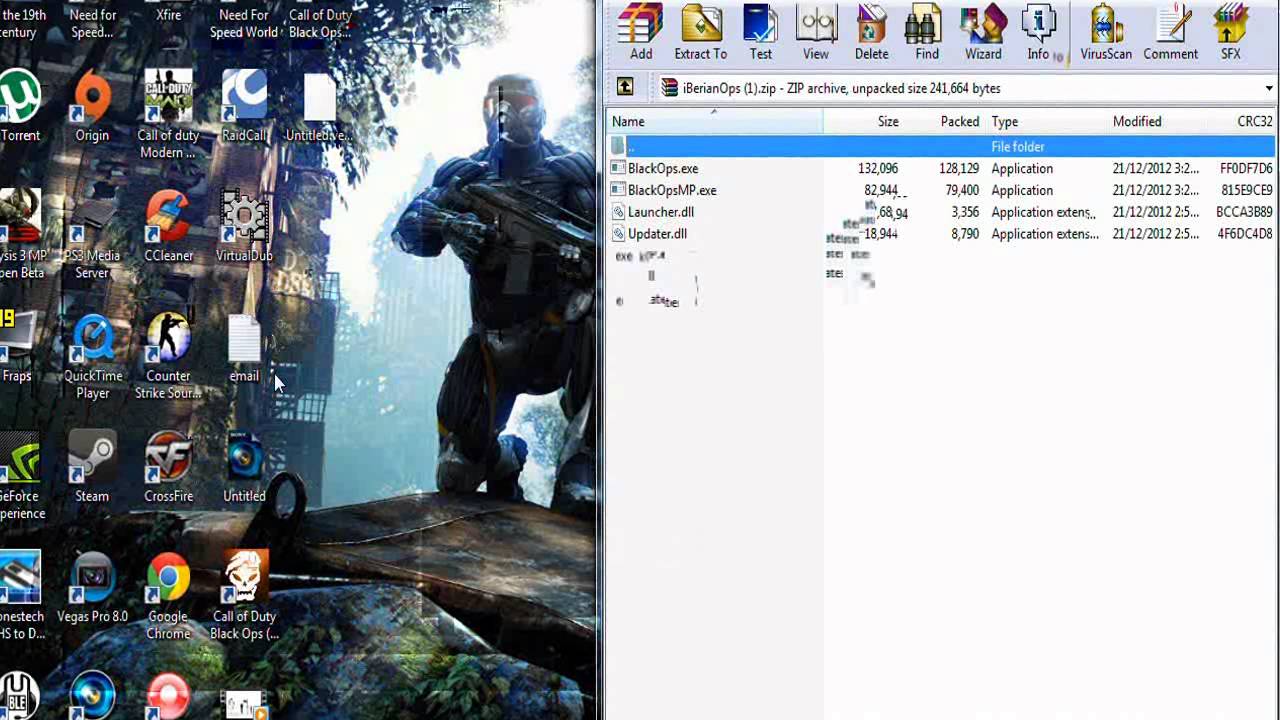Open the View tool in WinRAR
The width and height of the screenshot is (1280, 720).
click(x=816, y=33)
